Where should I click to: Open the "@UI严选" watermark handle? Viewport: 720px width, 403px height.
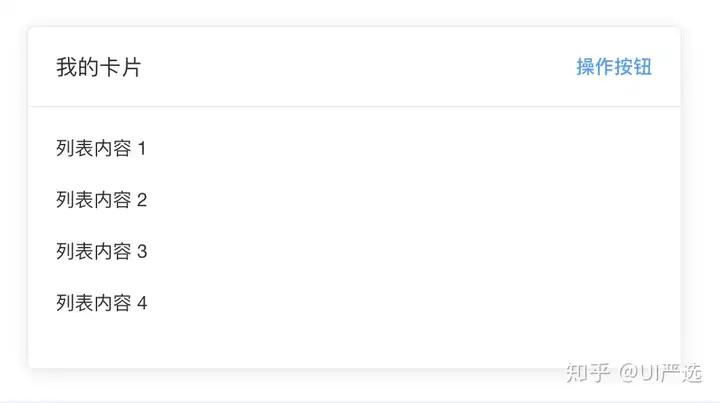(662, 372)
